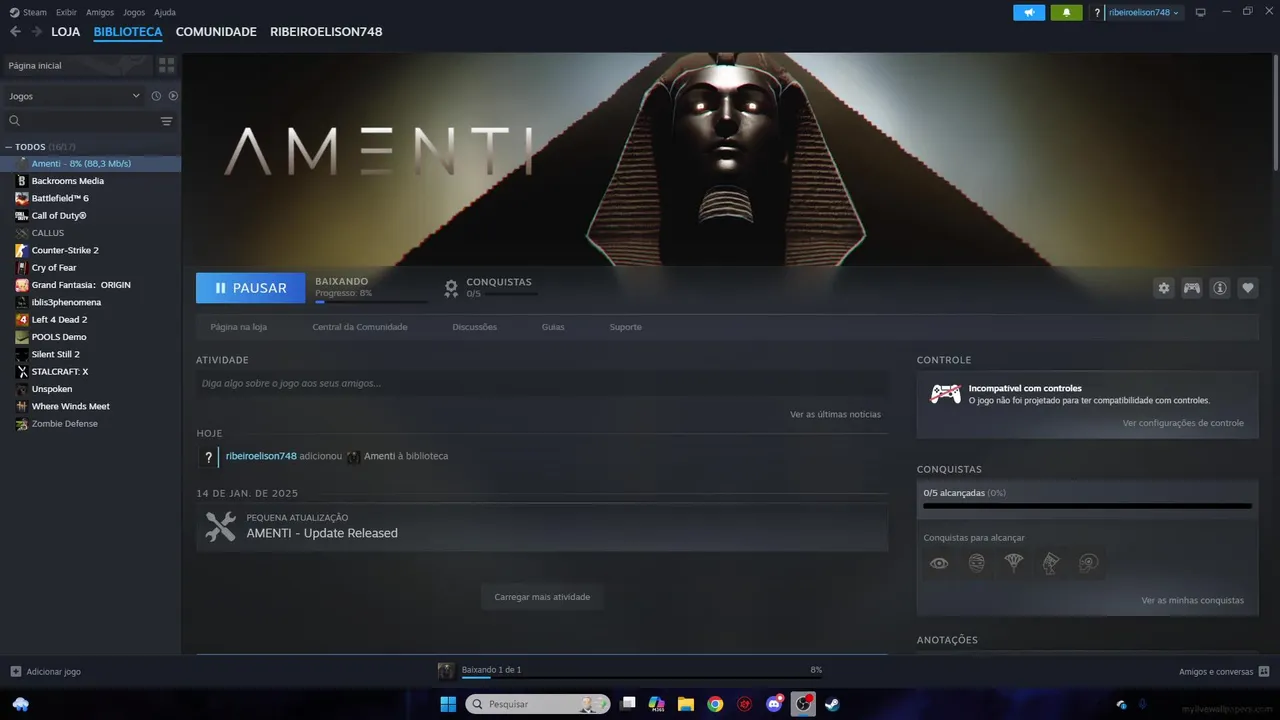Viewport: 1280px width, 720px height.
Task: Click the eye achievement icon
Action: (x=939, y=563)
